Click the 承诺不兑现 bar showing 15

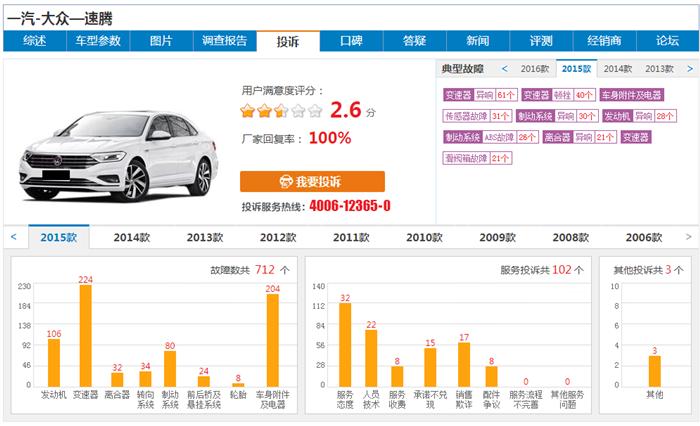pyautogui.click(x=430, y=368)
